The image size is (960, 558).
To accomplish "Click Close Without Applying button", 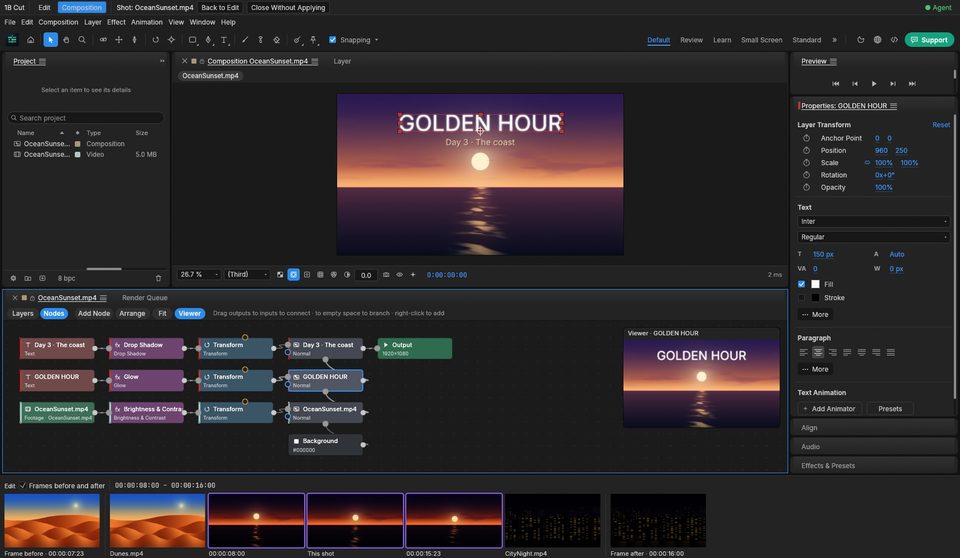I will (288, 7).
